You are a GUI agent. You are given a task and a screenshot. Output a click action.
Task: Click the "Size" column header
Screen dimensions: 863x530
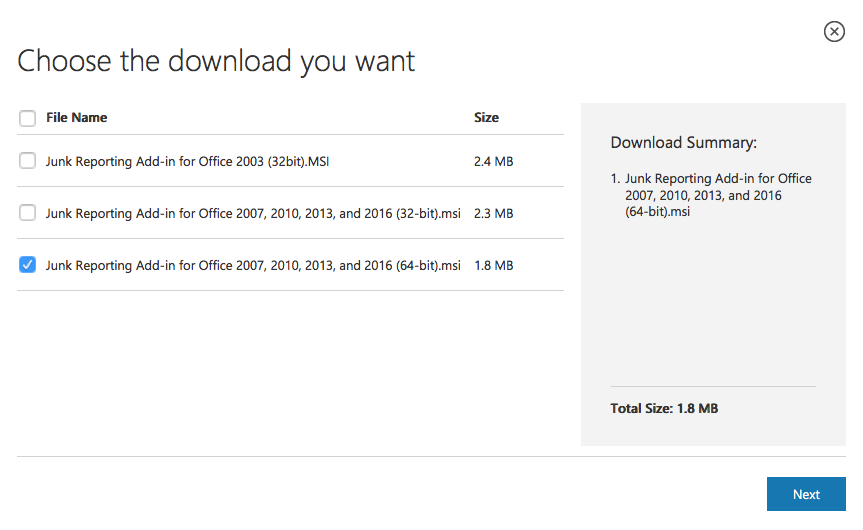click(486, 117)
